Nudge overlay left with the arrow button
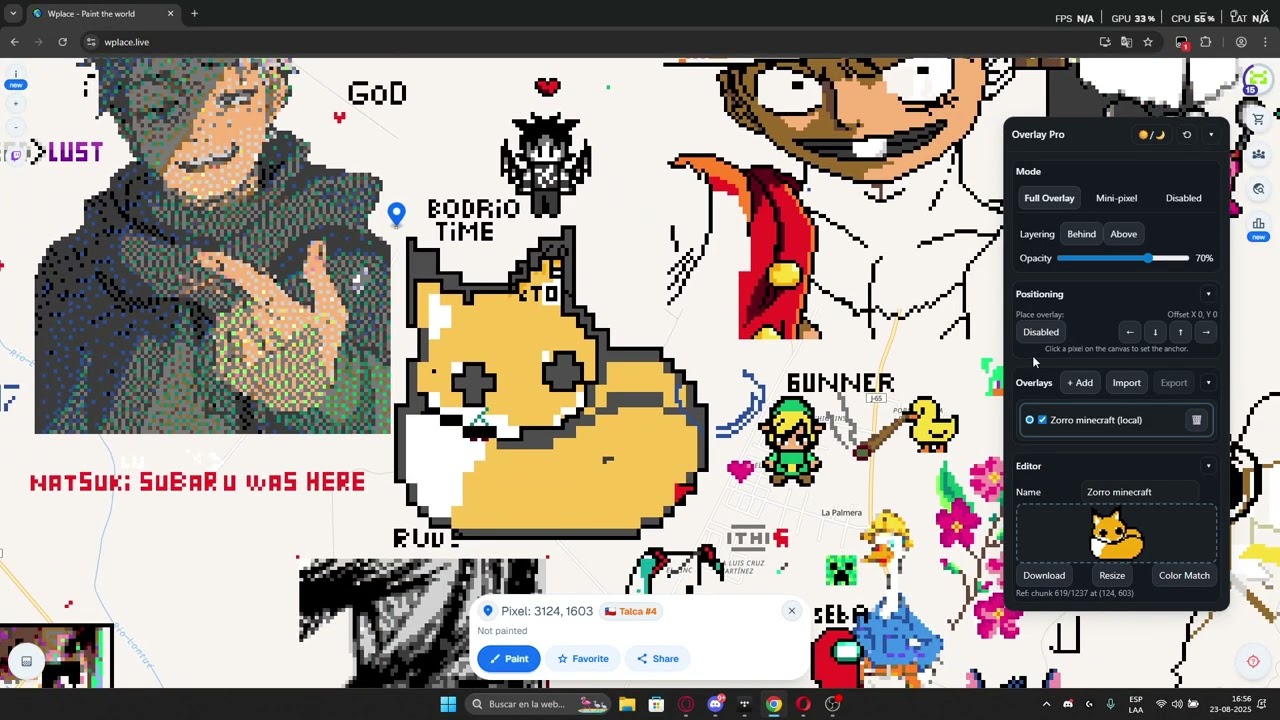 click(1130, 332)
